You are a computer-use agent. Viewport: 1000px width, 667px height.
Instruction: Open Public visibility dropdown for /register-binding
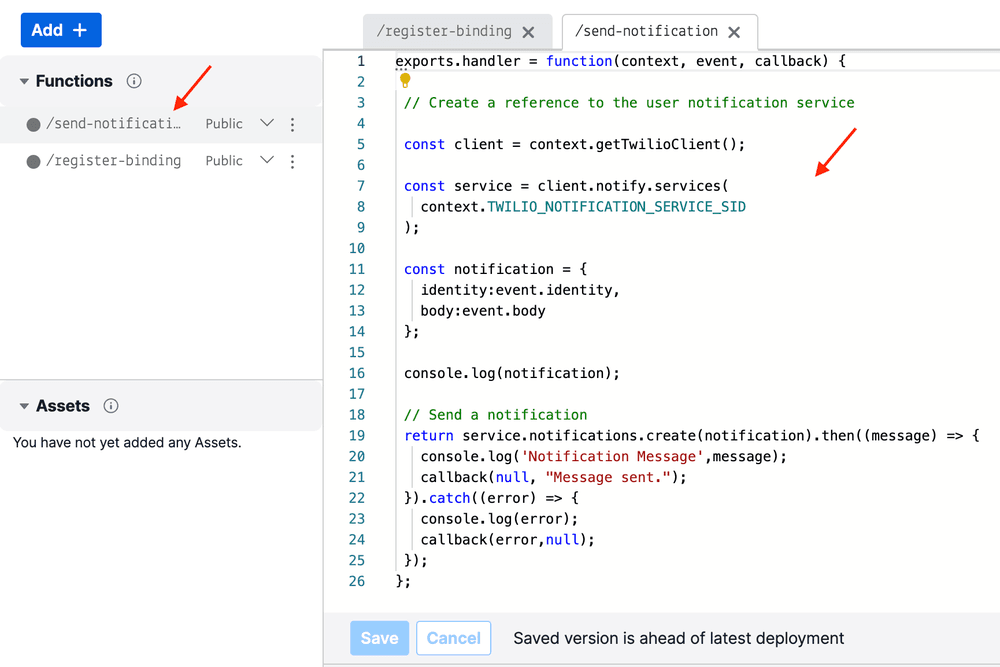[266, 160]
